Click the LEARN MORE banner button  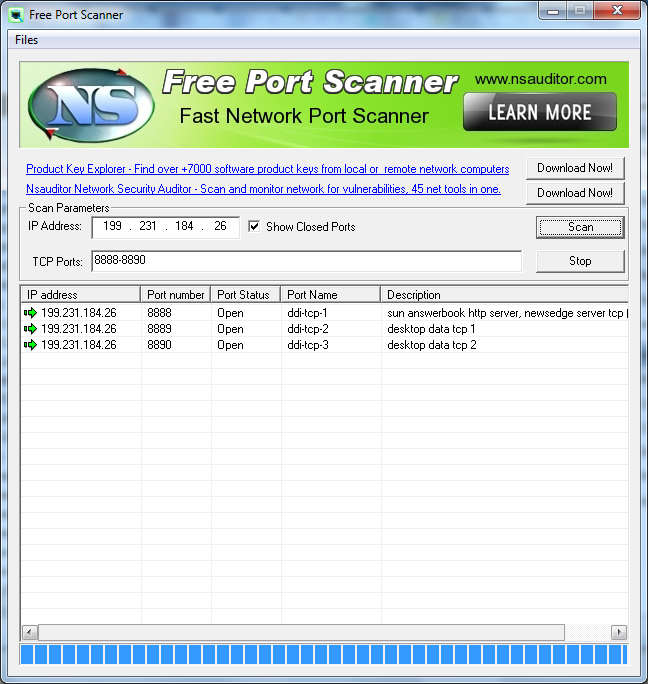point(540,112)
